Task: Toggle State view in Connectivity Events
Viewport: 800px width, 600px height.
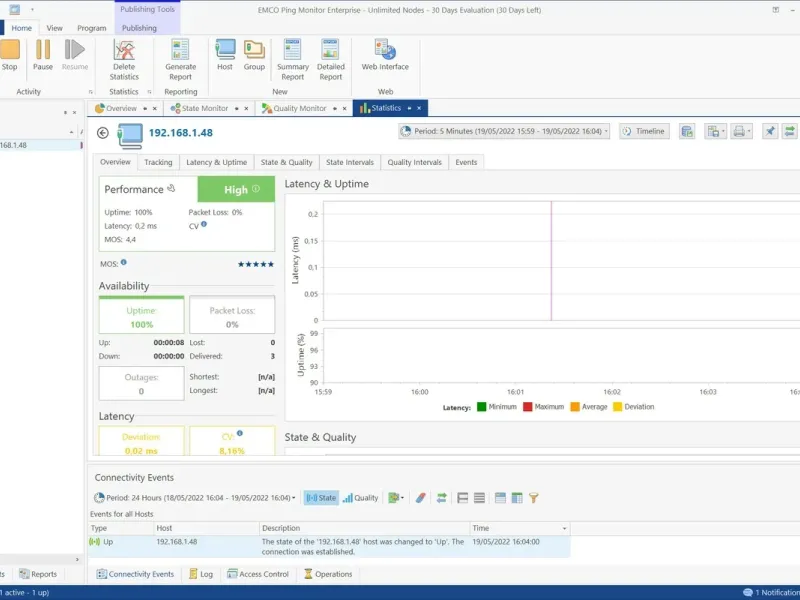Action: point(321,497)
